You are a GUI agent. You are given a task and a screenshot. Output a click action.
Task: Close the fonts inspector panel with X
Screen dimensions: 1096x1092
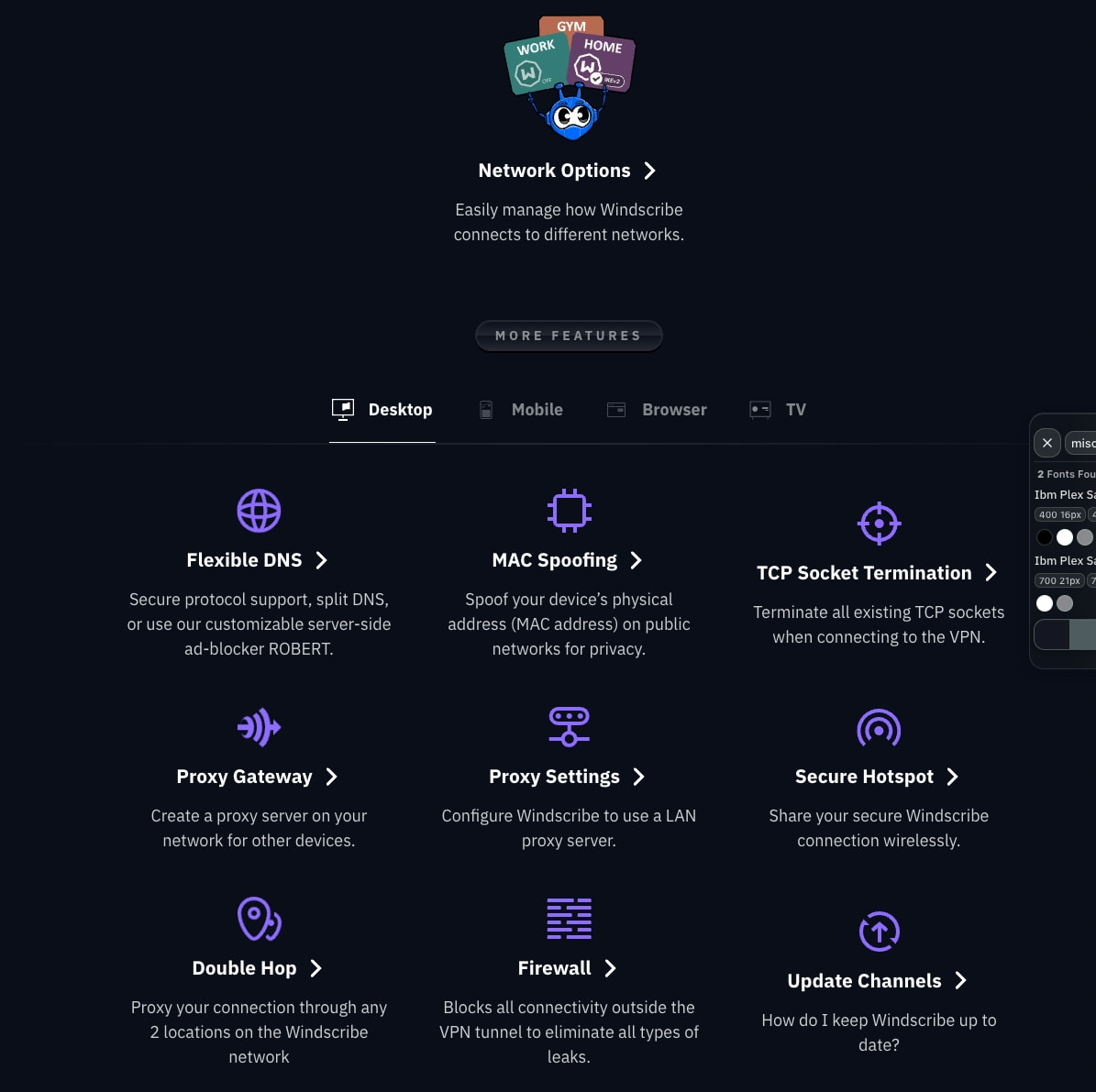pos(1047,443)
